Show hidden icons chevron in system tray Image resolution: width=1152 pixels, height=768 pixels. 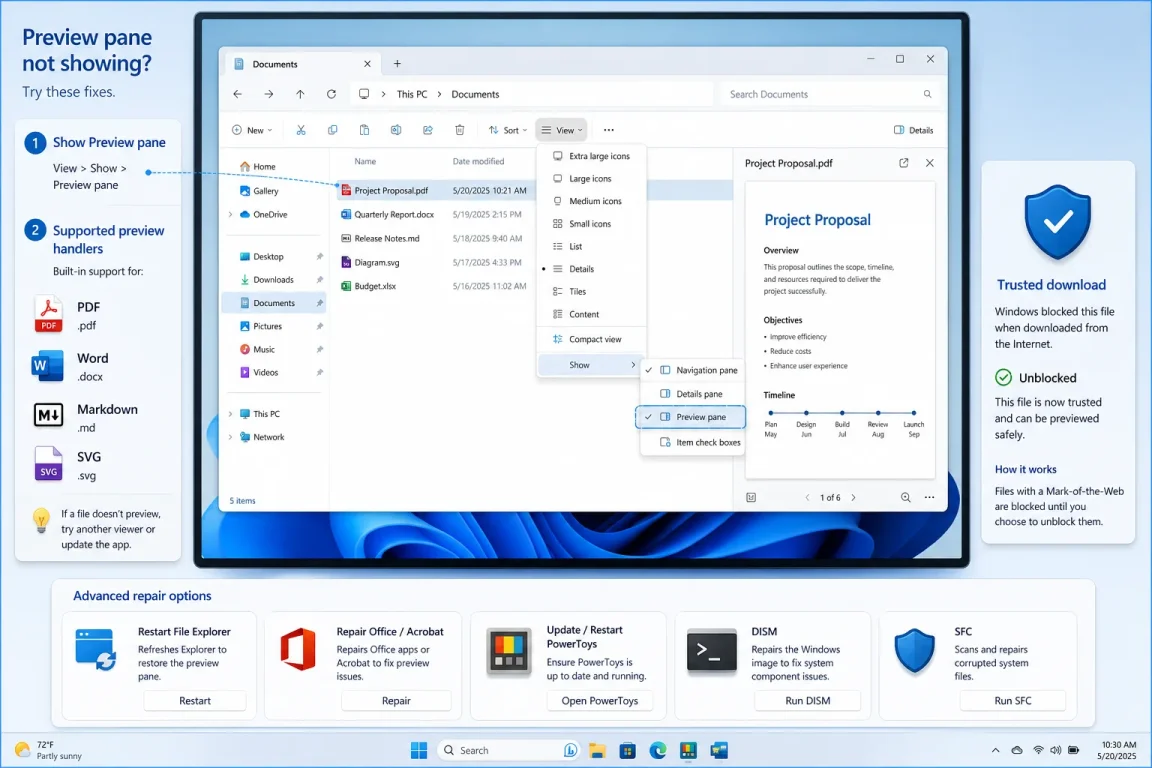coord(996,750)
